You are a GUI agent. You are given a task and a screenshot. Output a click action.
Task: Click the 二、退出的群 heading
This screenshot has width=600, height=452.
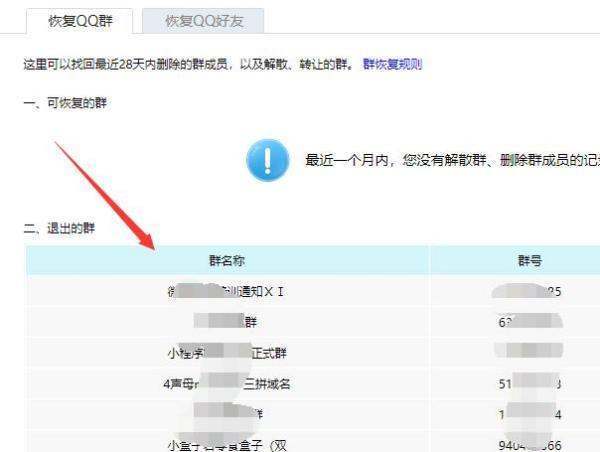59,228
